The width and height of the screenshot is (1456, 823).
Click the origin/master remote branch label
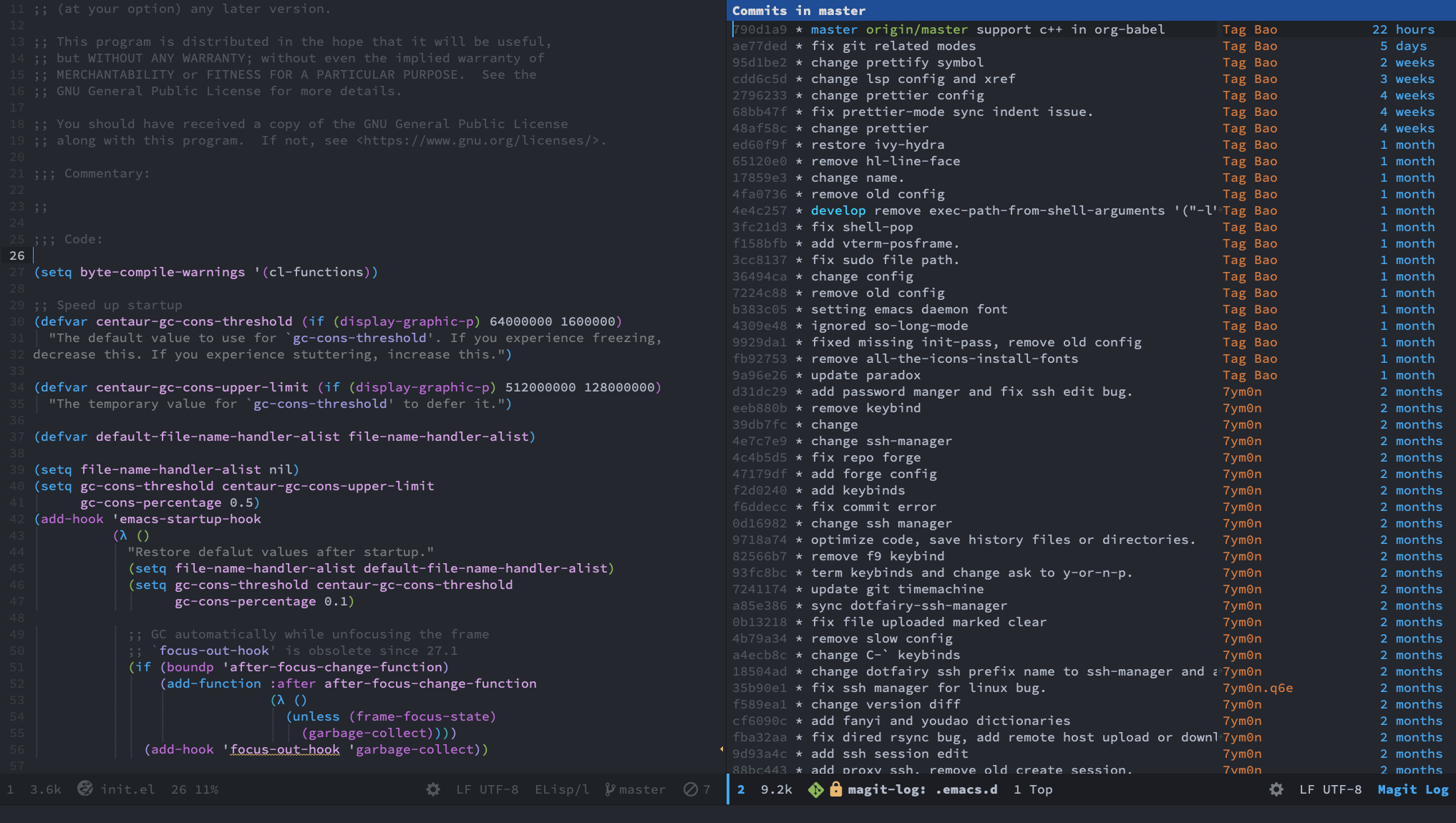click(916, 29)
